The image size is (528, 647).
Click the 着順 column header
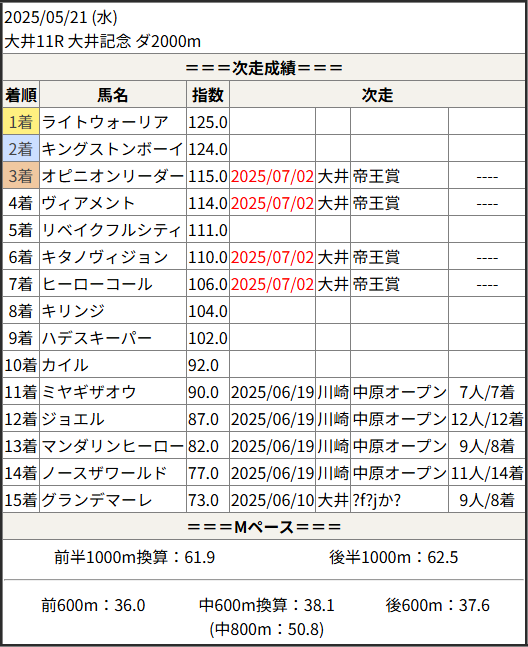coord(21,95)
